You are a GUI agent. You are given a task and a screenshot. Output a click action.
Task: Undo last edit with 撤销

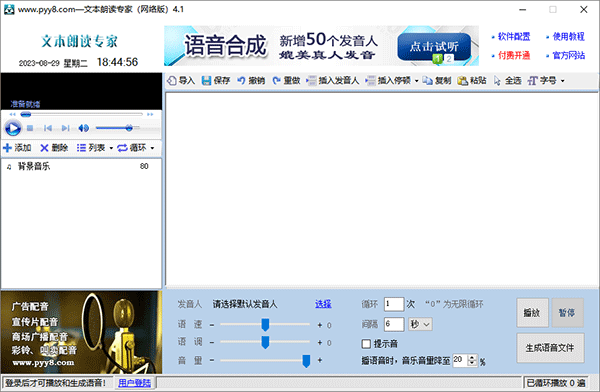(x=251, y=80)
